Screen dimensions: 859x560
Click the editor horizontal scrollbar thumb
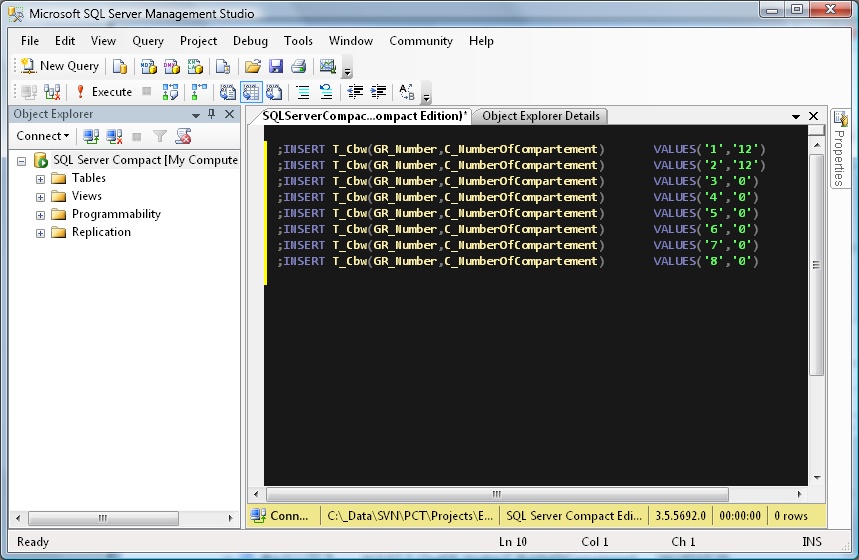(497, 494)
